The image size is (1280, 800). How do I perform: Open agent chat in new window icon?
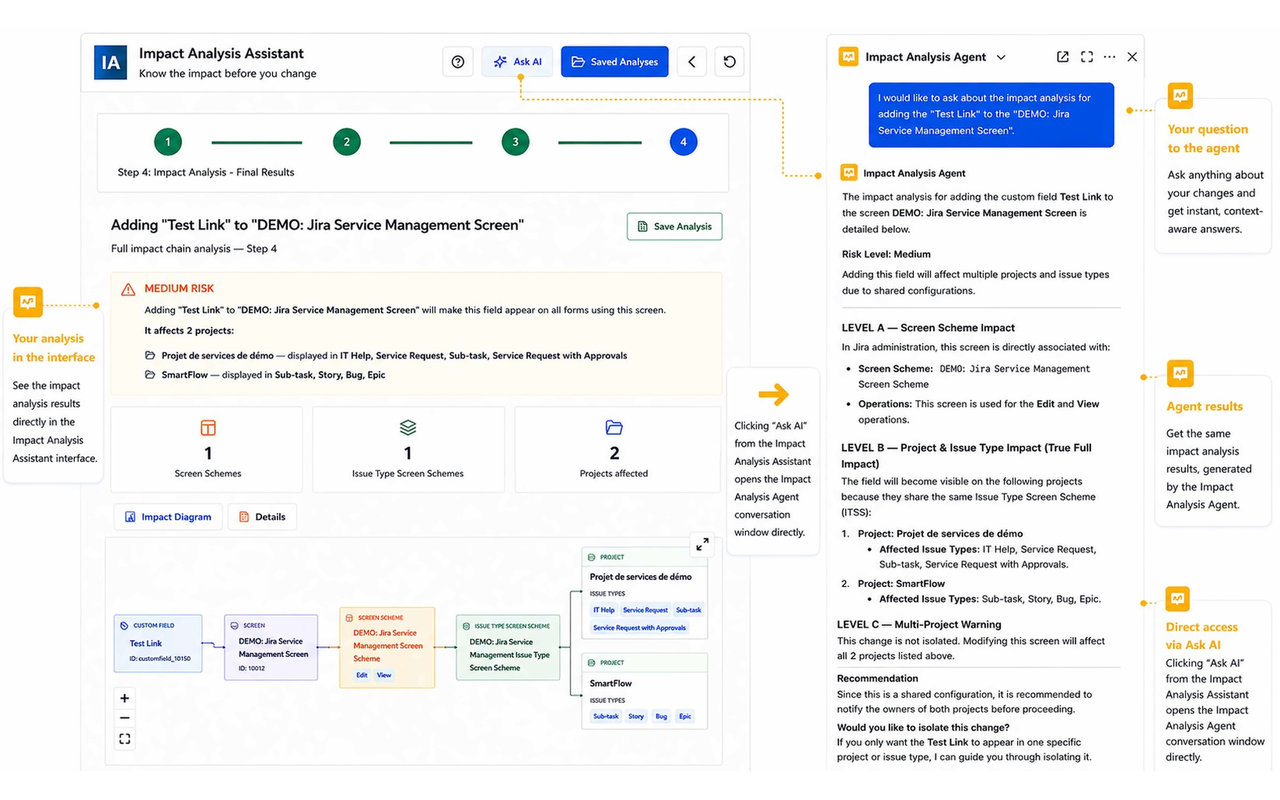click(x=1063, y=57)
